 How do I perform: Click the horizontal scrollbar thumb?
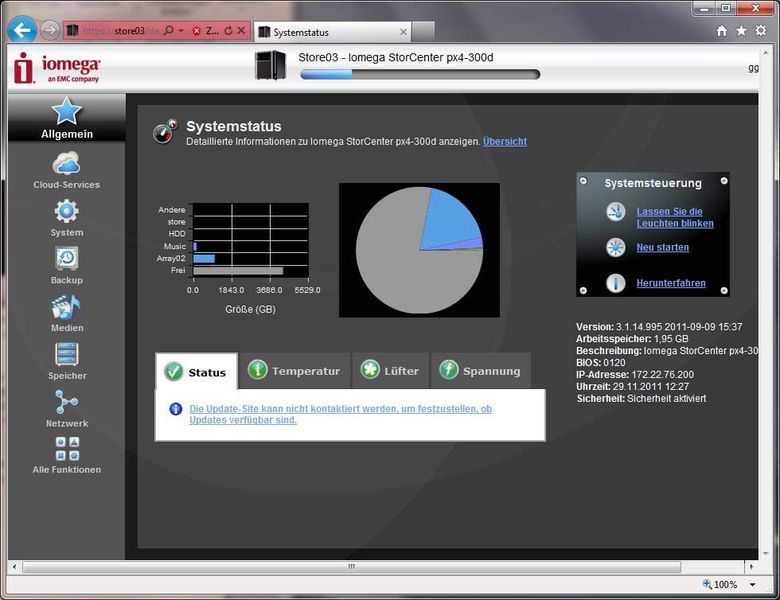(351, 567)
